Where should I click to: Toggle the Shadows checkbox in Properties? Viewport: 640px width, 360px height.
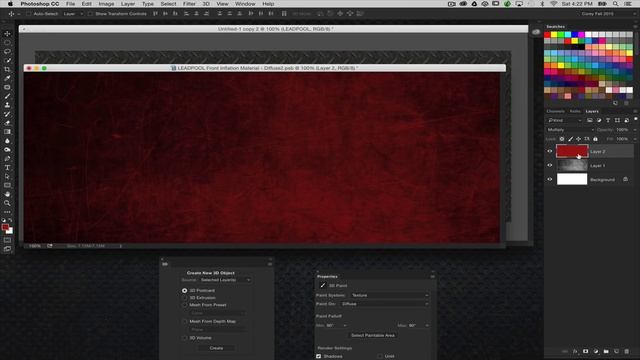click(x=318, y=356)
